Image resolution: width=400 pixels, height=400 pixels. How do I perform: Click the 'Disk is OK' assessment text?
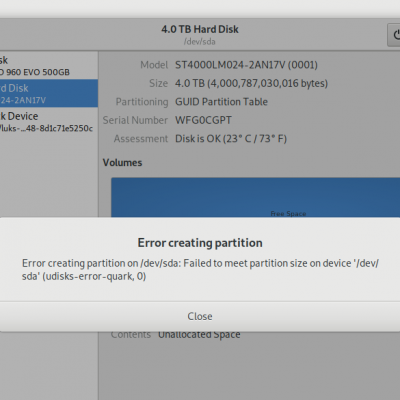231,139
